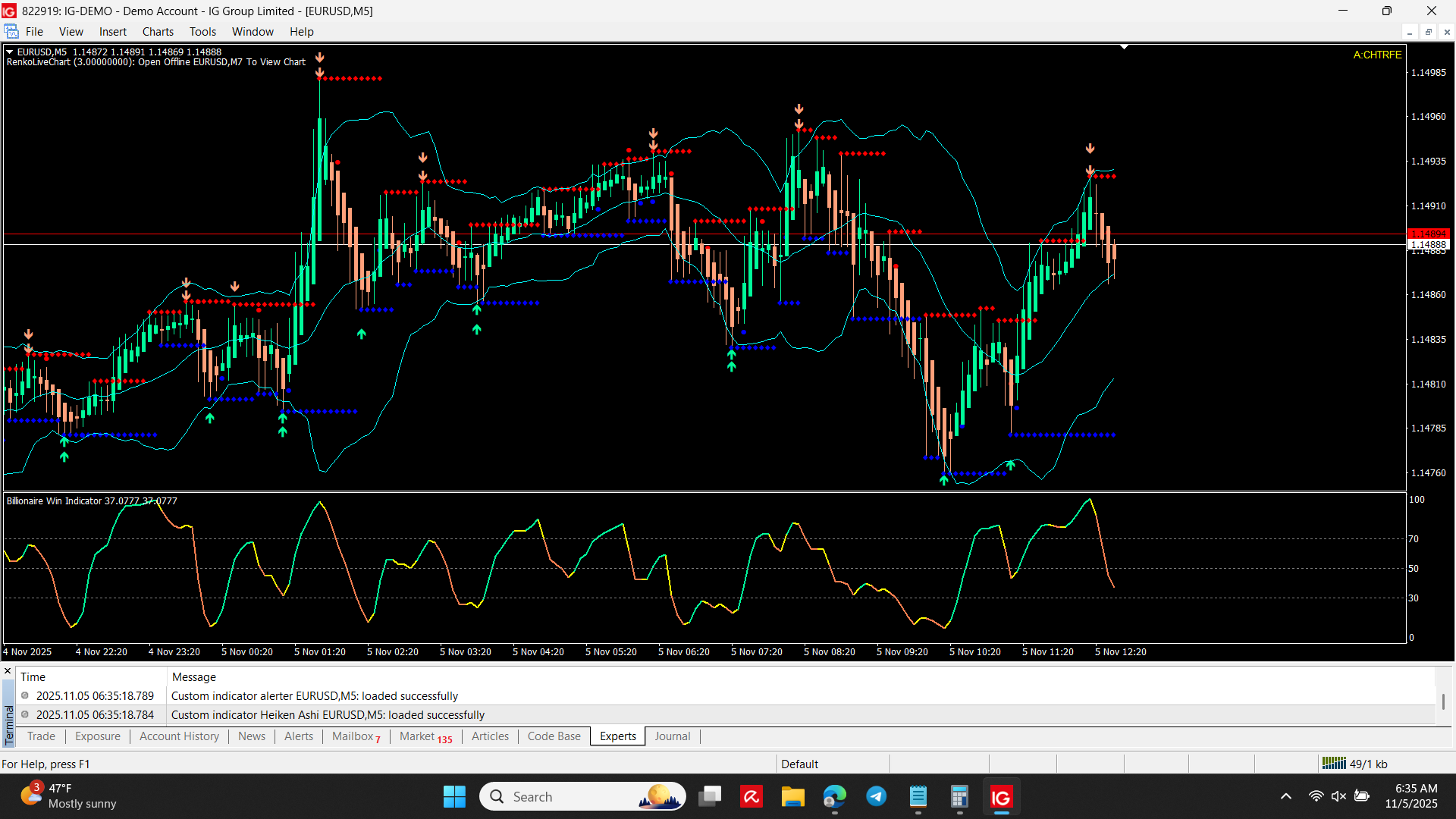
Task: Click the red price level label 1.14894
Action: click(x=1428, y=234)
